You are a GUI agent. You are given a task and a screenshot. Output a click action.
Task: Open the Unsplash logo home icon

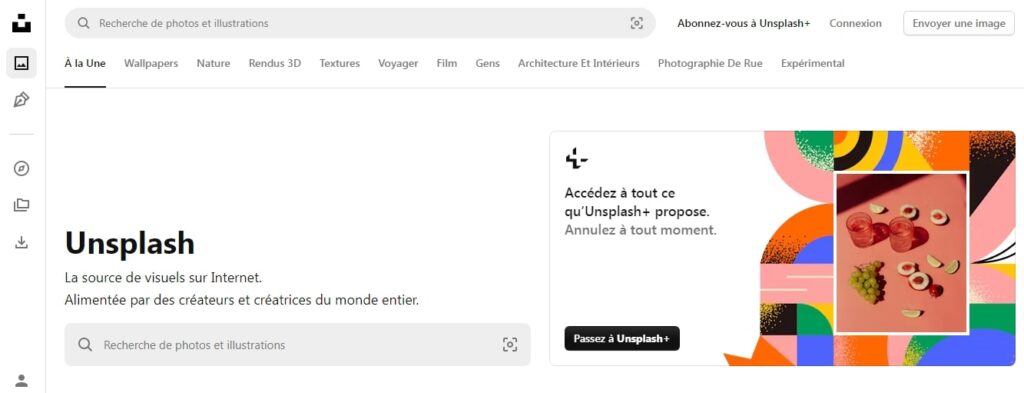pyautogui.click(x=22, y=23)
